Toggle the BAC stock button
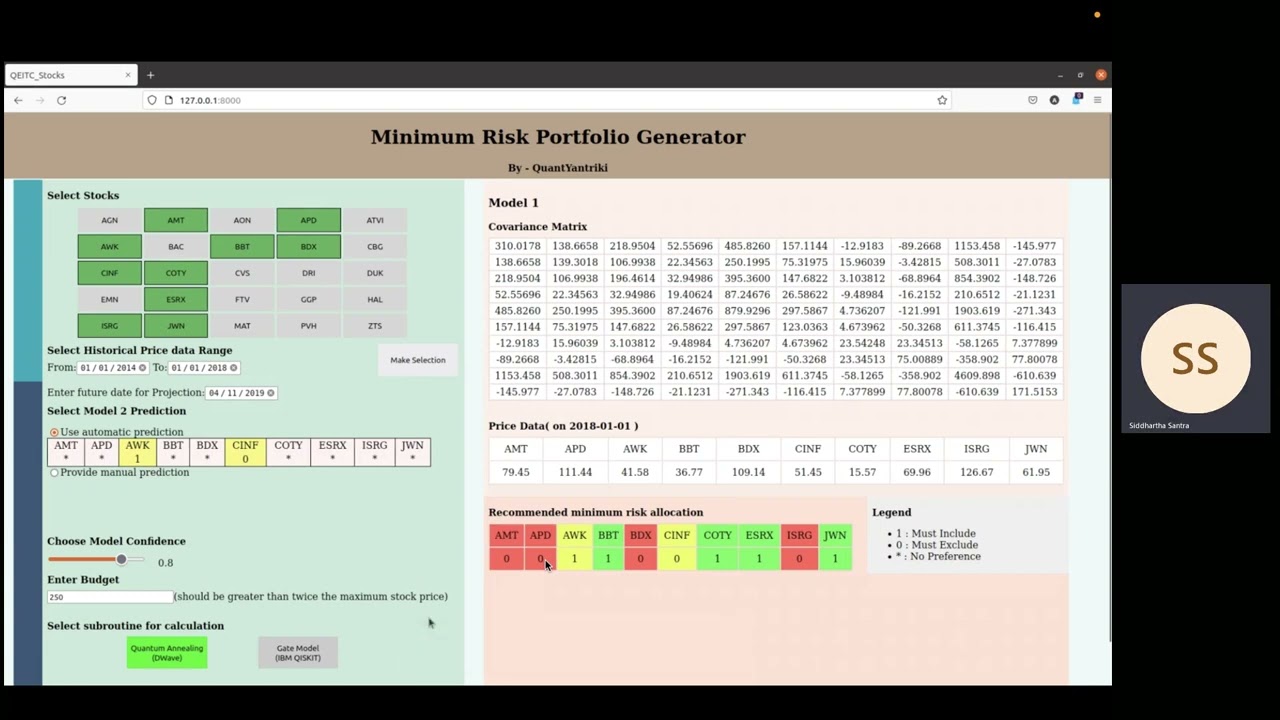 click(x=176, y=246)
